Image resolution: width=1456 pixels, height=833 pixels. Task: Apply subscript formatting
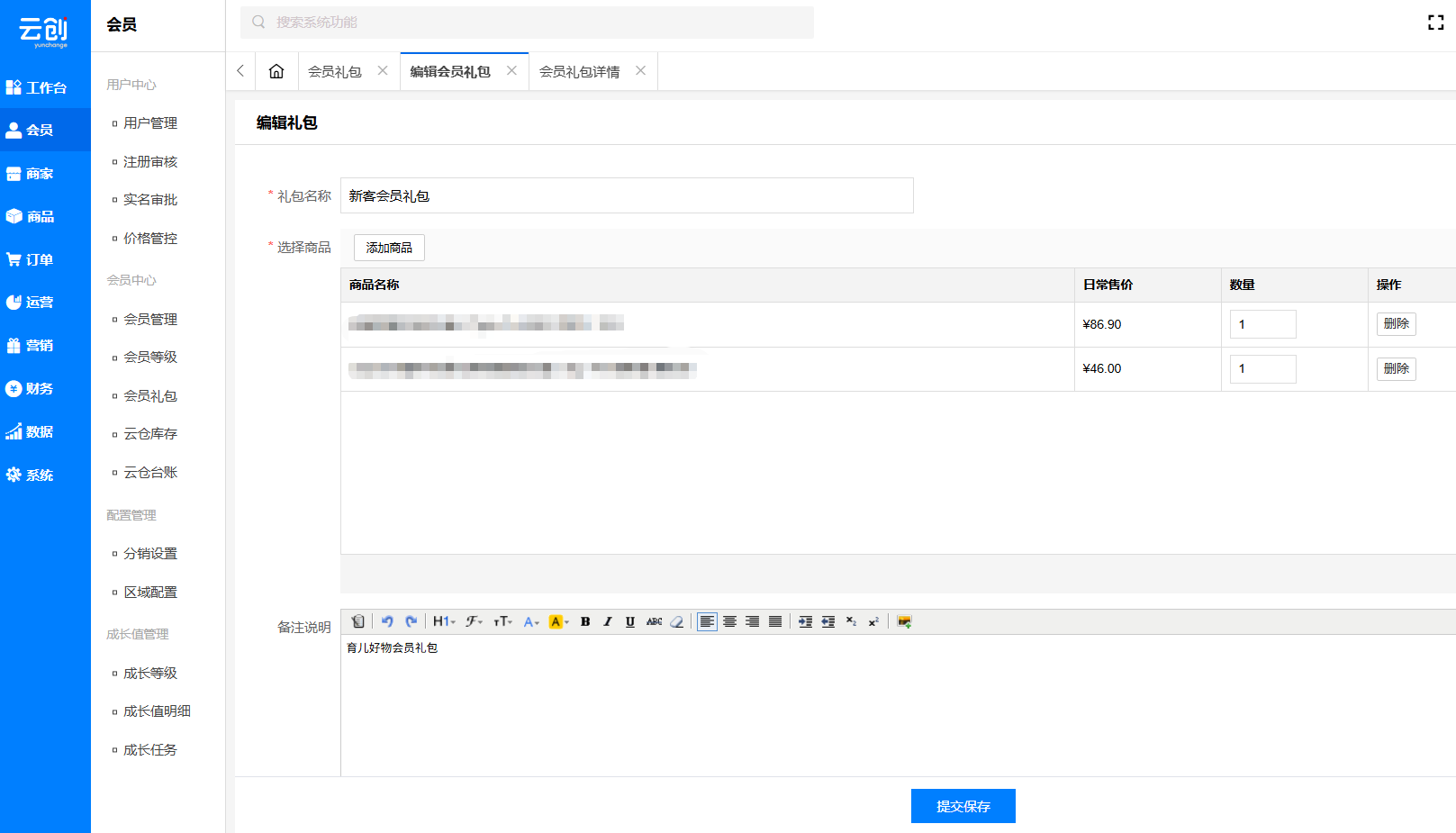[851, 621]
